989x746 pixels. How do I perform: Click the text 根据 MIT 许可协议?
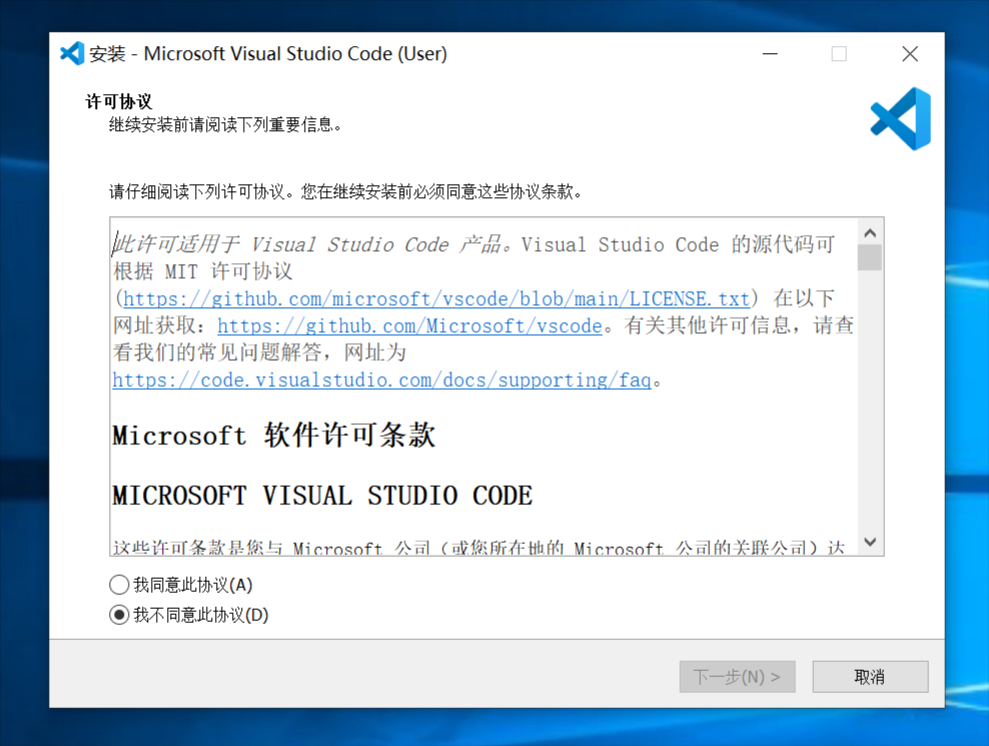coord(202,271)
